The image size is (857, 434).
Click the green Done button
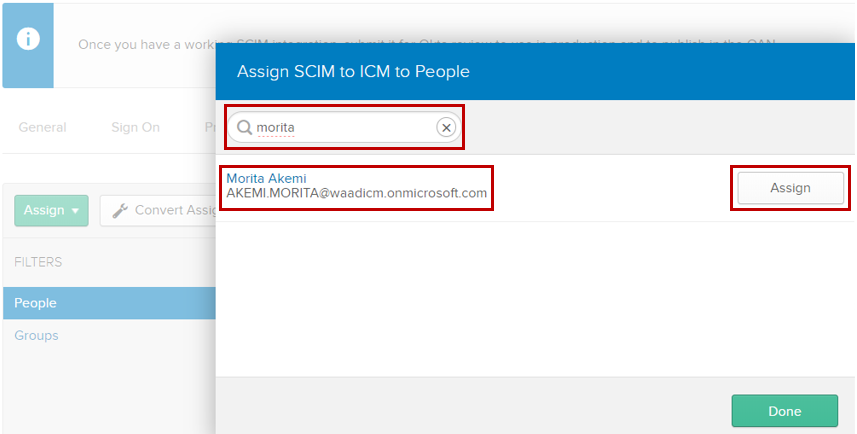(x=784, y=411)
